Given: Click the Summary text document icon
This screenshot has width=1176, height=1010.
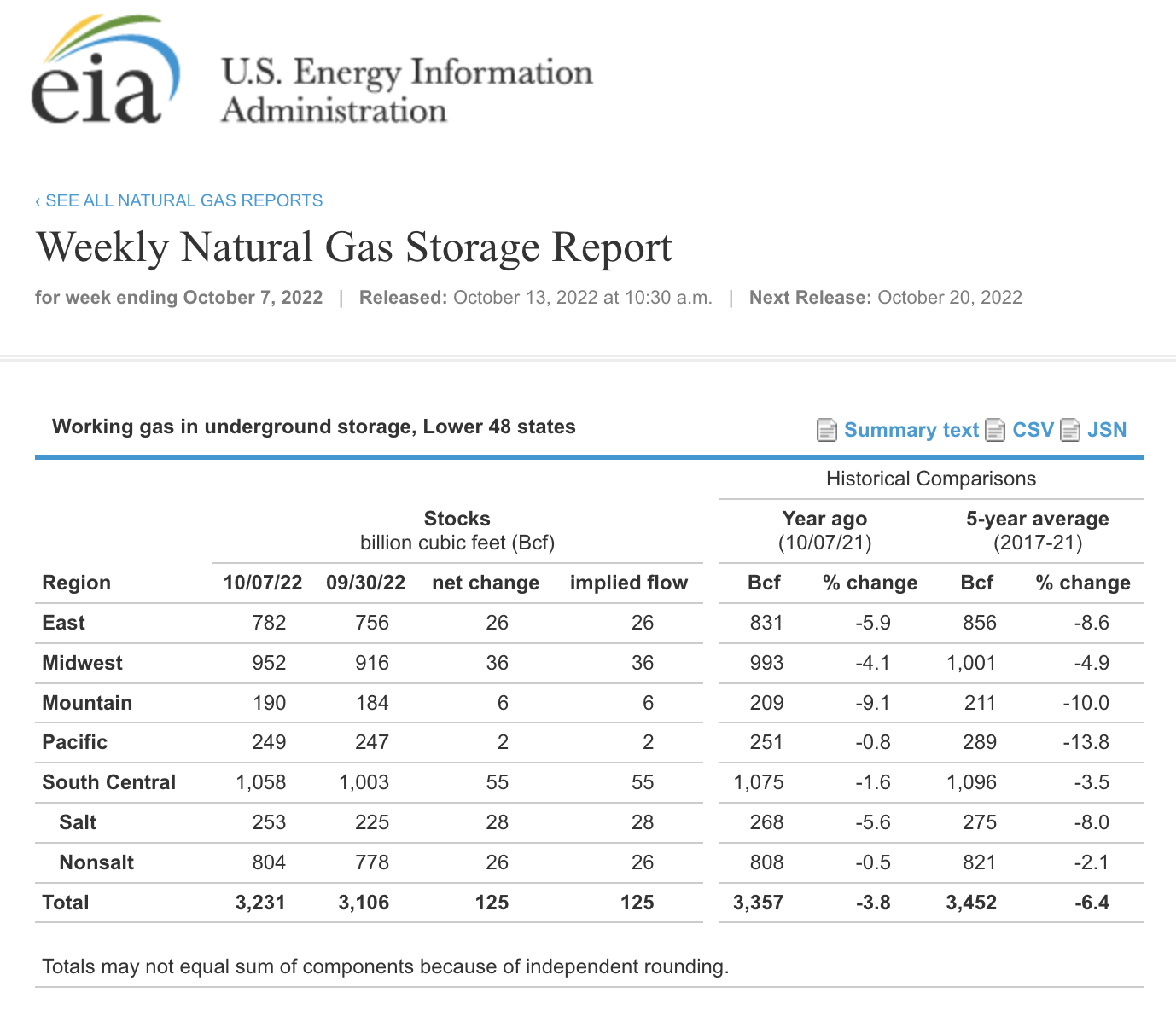Looking at the screenshot, I should 826,430.
